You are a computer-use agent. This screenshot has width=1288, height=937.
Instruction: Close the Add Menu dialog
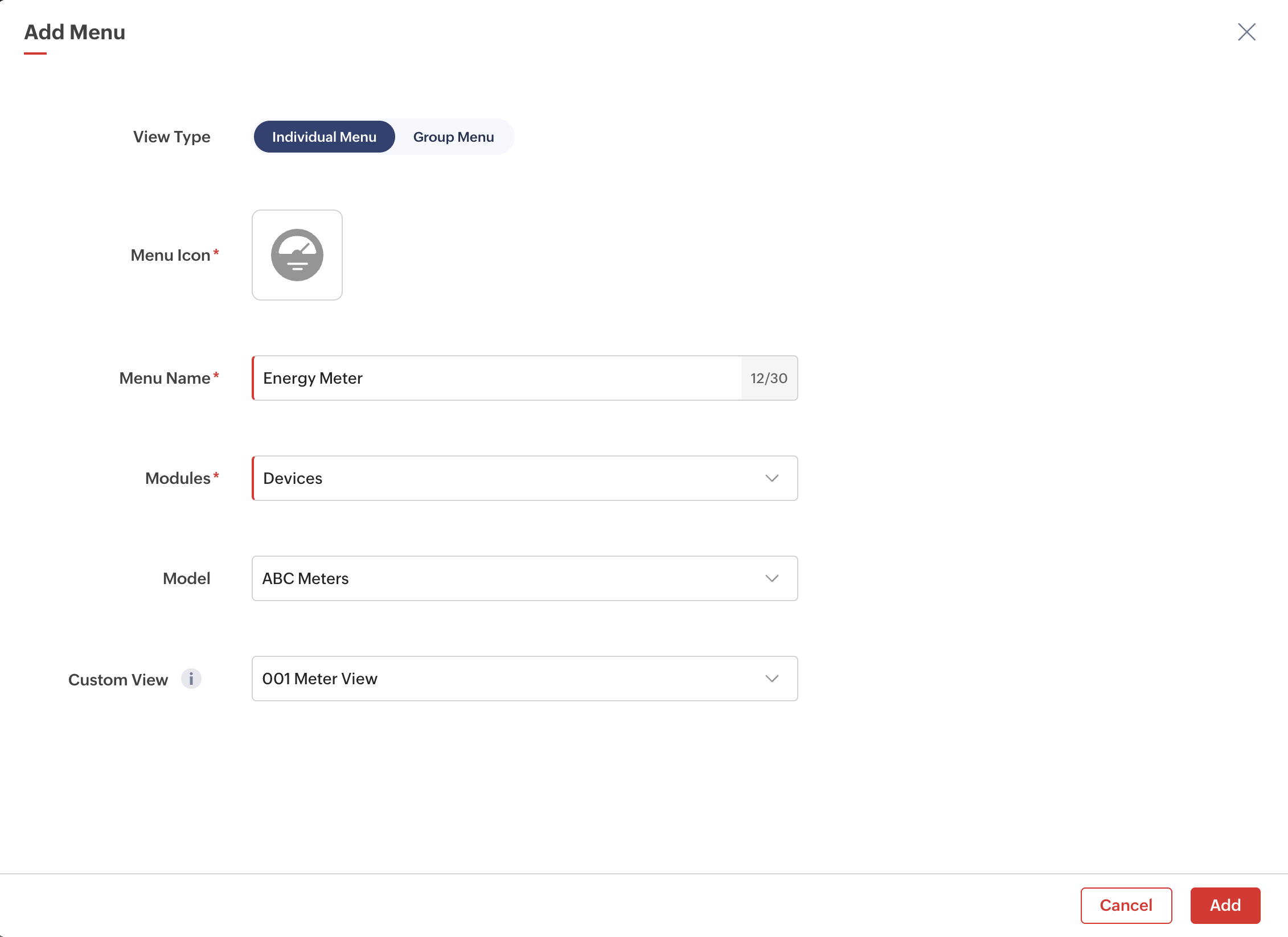click(x=1246, y=32)
